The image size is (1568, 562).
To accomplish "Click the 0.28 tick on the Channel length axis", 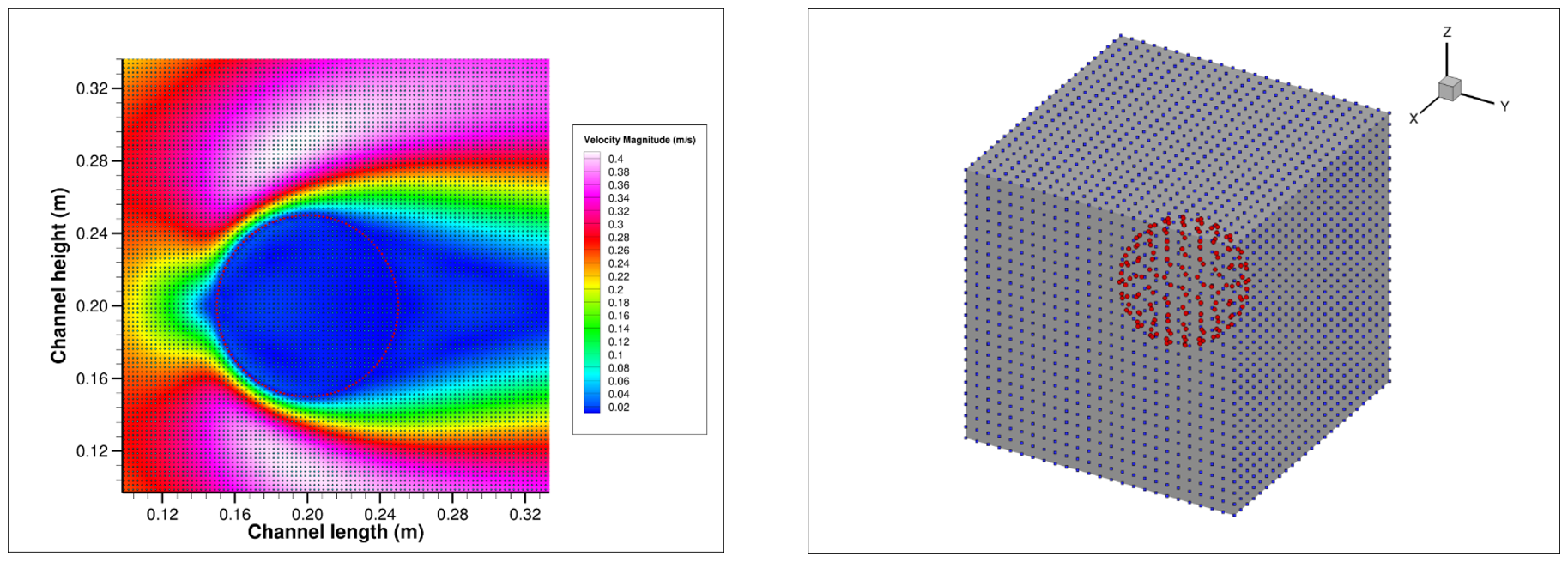I will 452,514.
